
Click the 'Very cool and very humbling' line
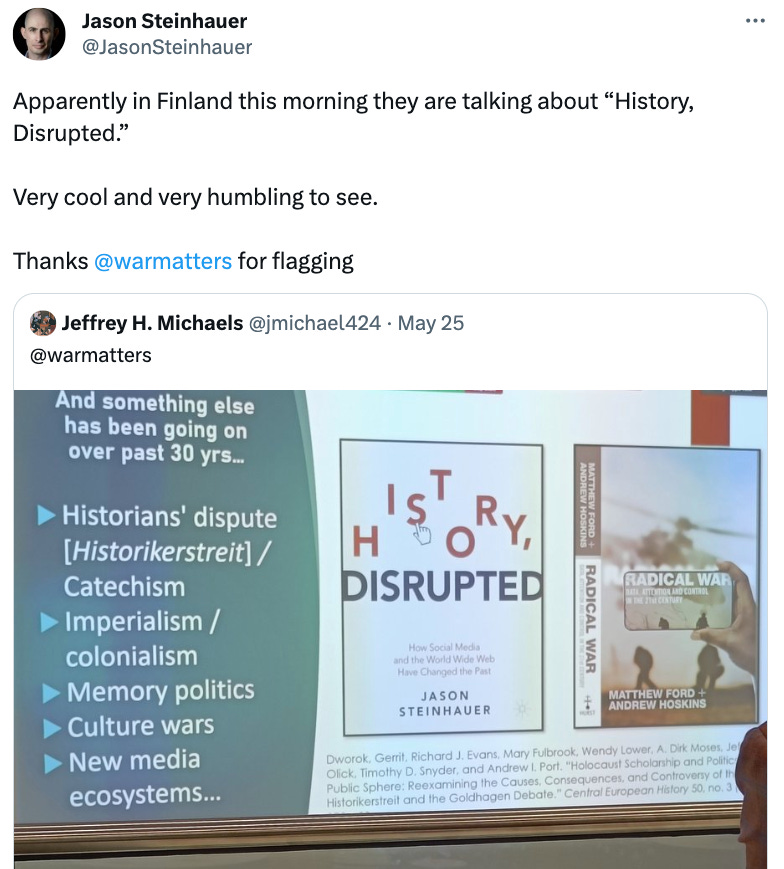click(x=196, y=197)
